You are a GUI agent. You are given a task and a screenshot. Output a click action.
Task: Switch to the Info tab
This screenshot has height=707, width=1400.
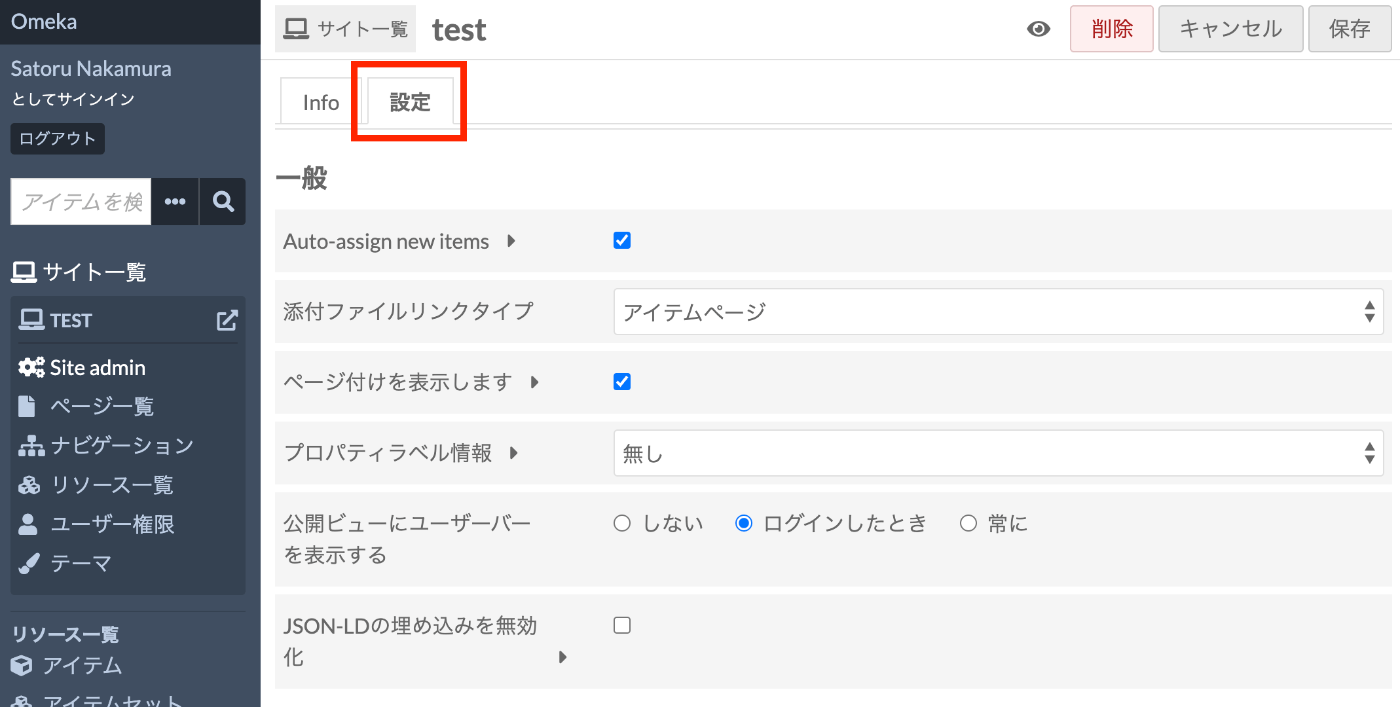point(321,102)
